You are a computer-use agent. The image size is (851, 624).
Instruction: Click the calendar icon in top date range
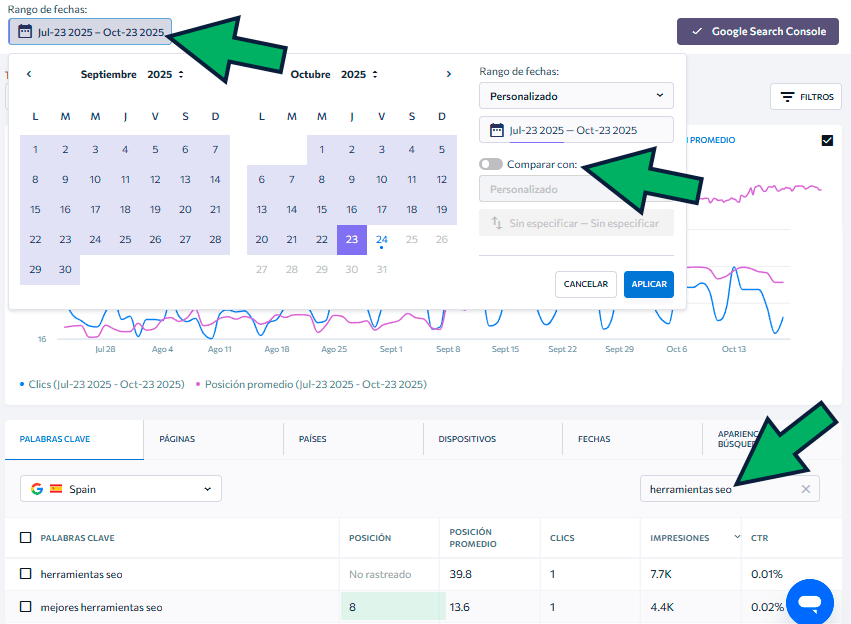tap(25, 32)
